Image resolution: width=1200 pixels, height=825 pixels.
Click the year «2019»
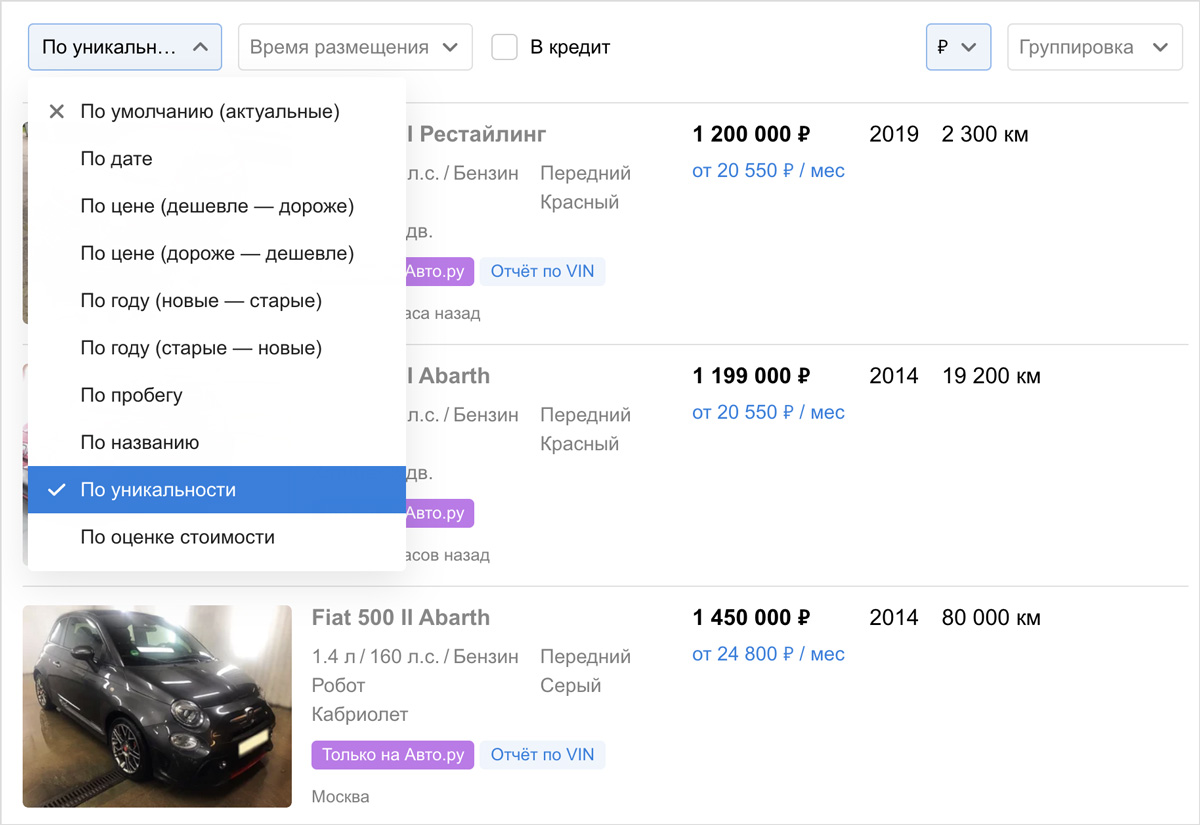894,134
